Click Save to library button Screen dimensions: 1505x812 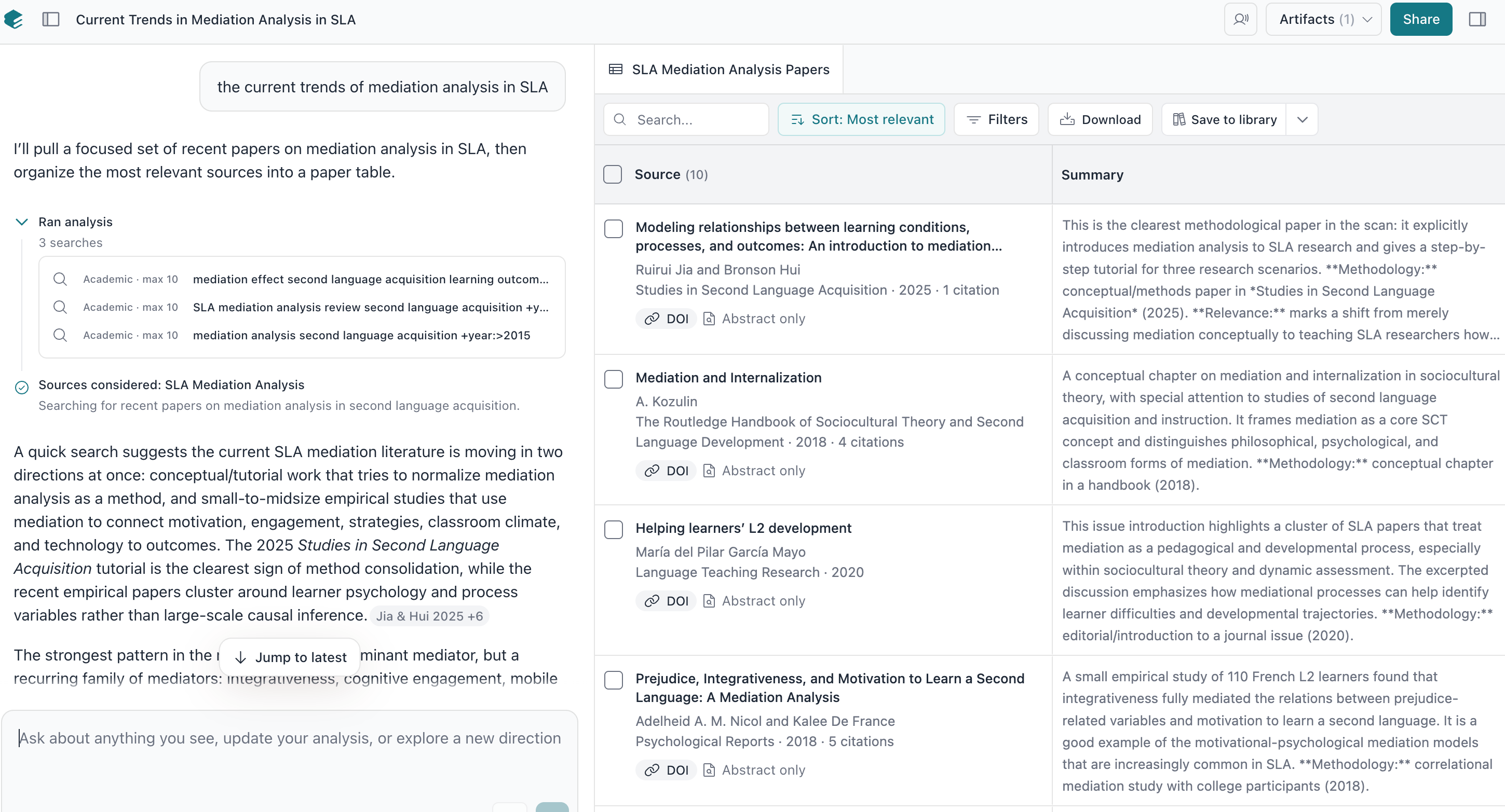point(1224,120)
